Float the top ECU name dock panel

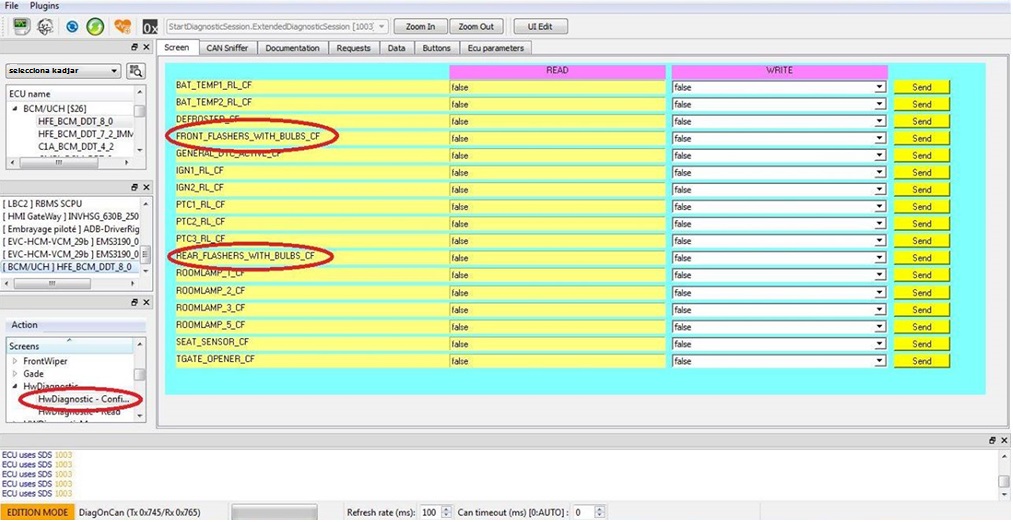pos(134,47)
